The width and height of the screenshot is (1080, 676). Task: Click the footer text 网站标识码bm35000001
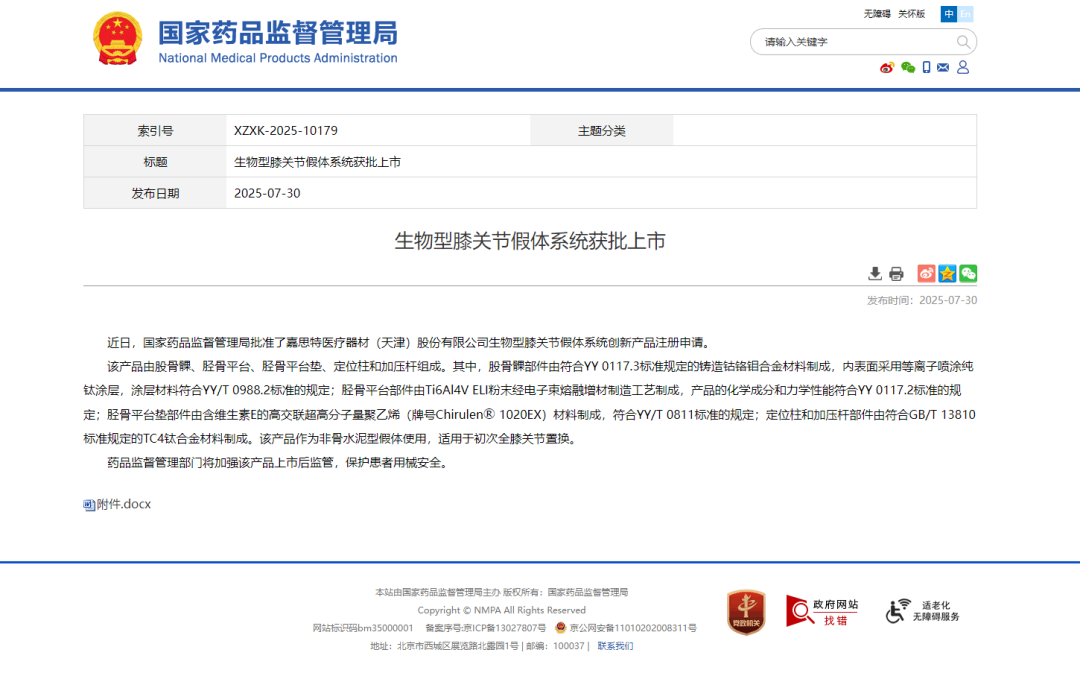(363, 628)
